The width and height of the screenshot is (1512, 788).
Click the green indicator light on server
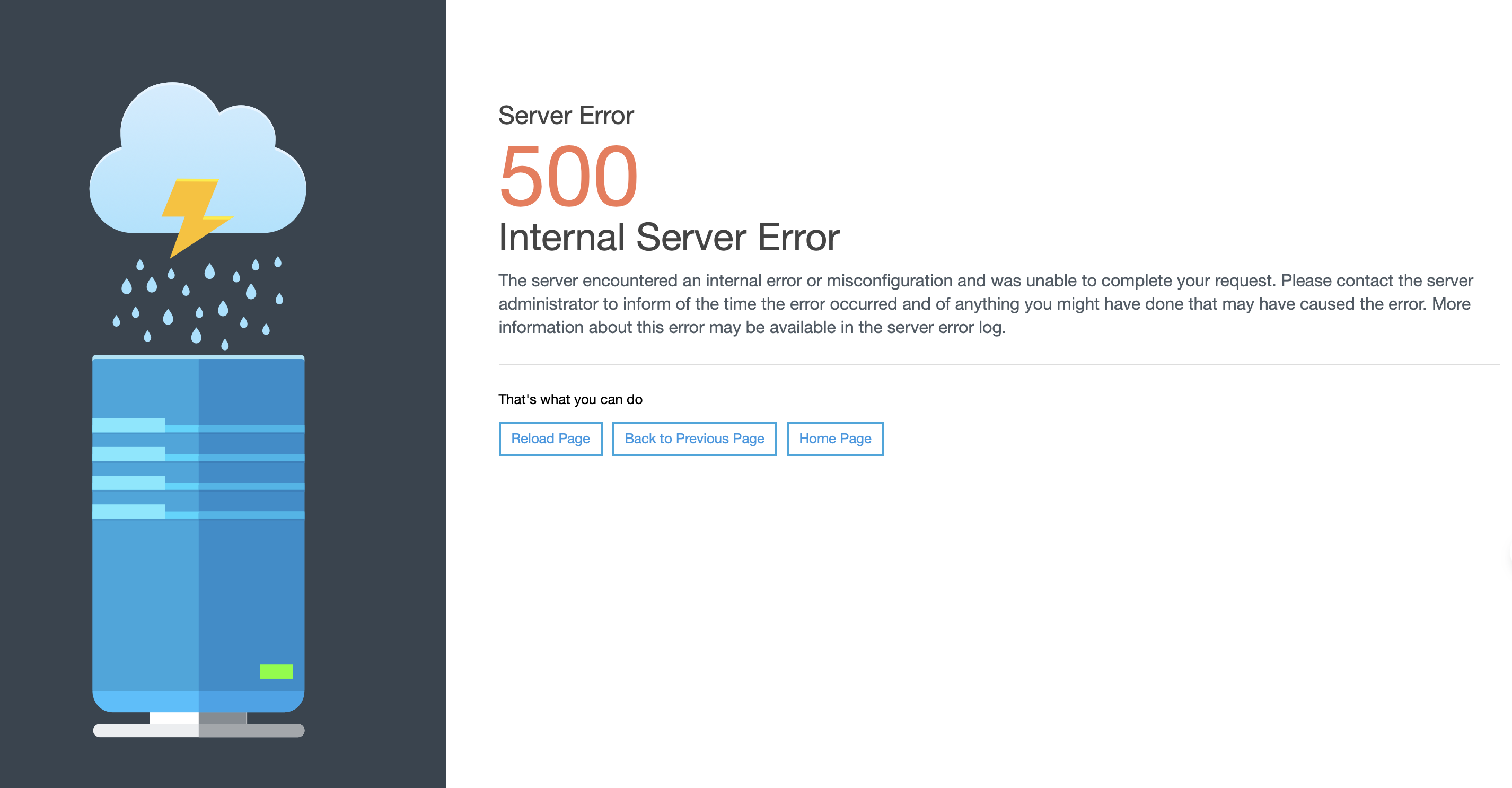[276, 671]
